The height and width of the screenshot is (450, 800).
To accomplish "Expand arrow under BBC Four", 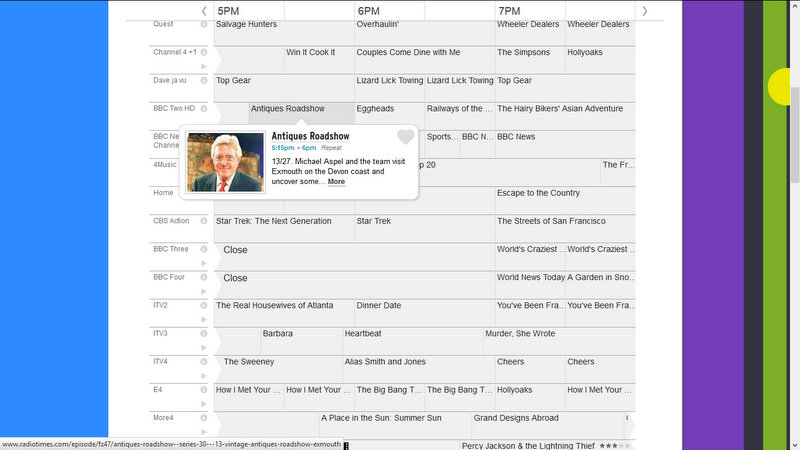I will coord(204,291).
